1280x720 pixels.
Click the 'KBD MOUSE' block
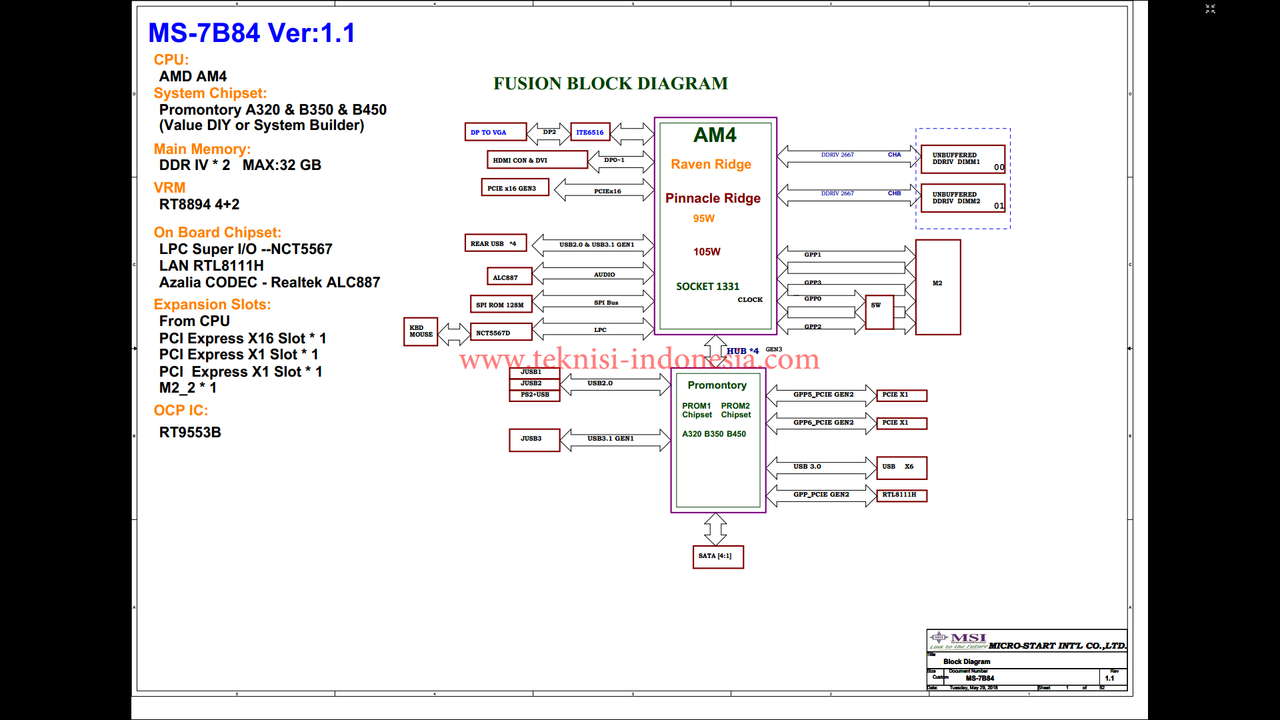421,331
